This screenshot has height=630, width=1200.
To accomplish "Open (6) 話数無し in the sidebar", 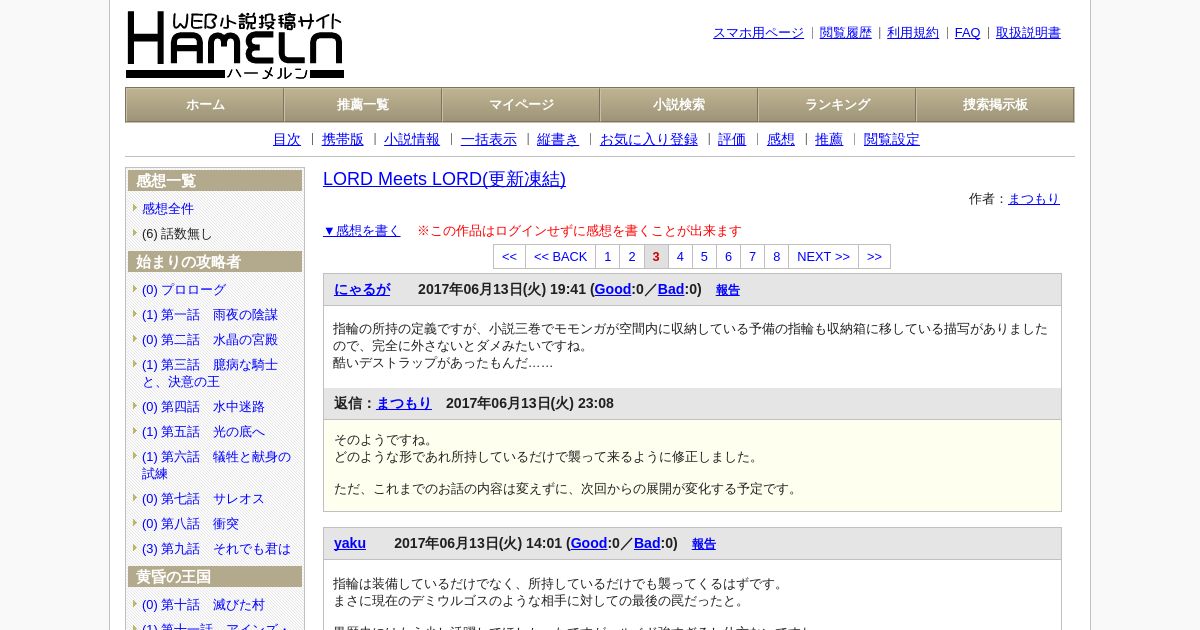I will click(x=177, y=234).
